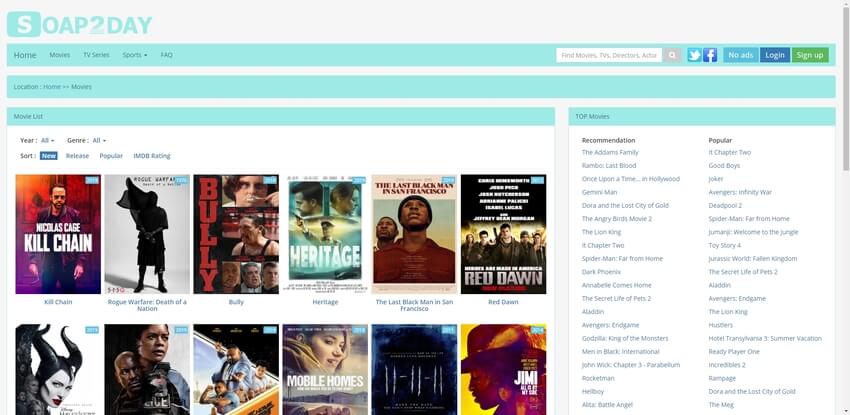Open Hotel Transylvania 3 link
Screen dimensions: 850x415
[765, 339]
